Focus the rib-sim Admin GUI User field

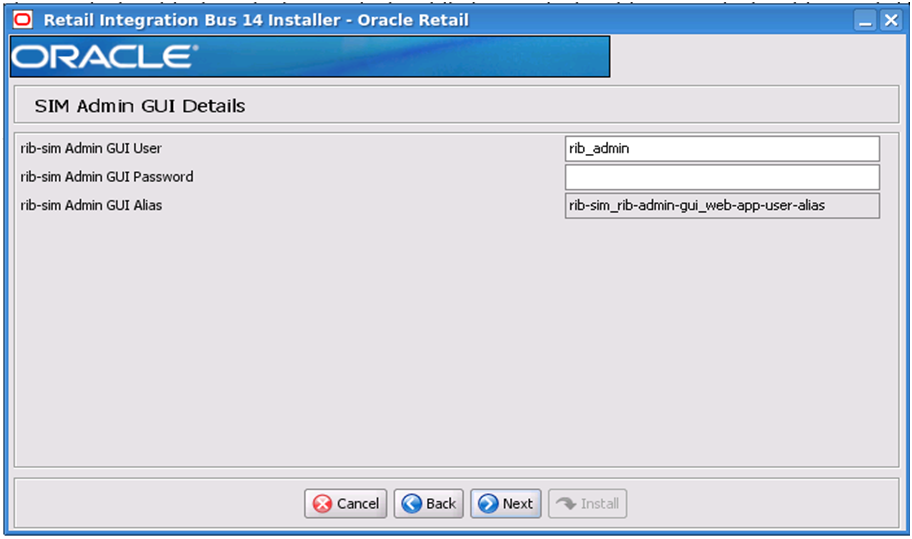[722, 149]
